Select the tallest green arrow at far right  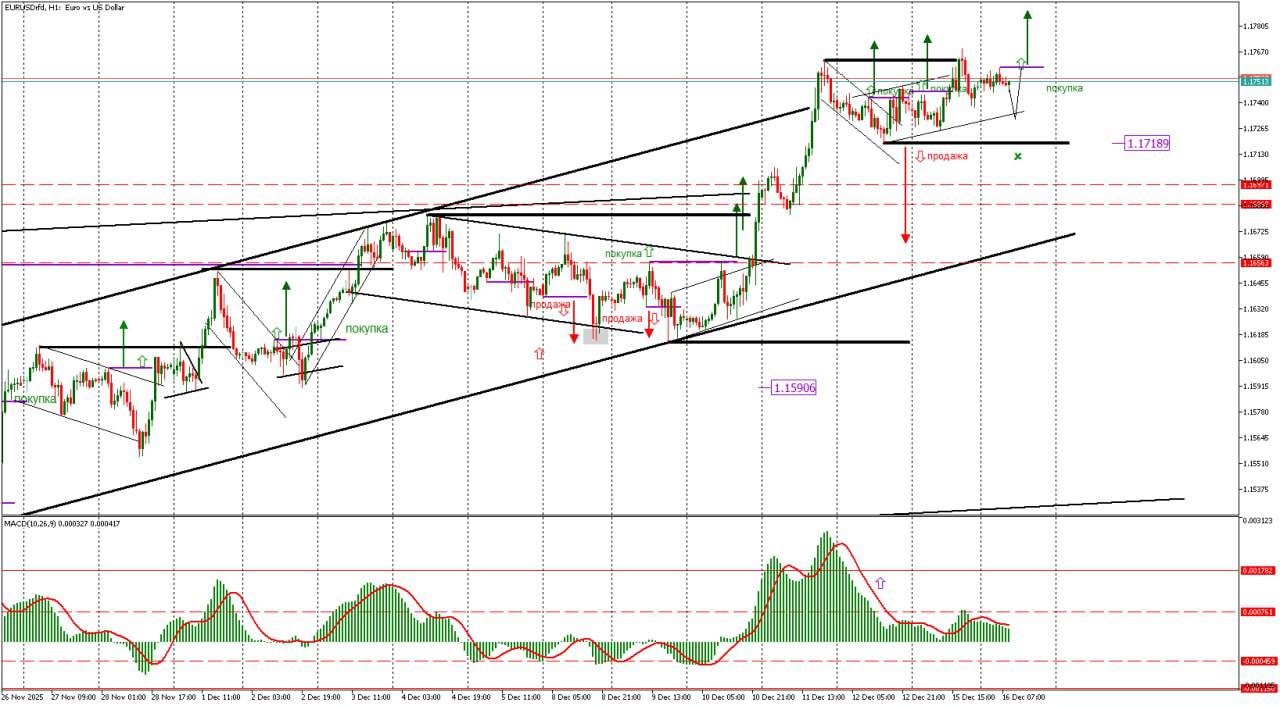(1027, 16)
